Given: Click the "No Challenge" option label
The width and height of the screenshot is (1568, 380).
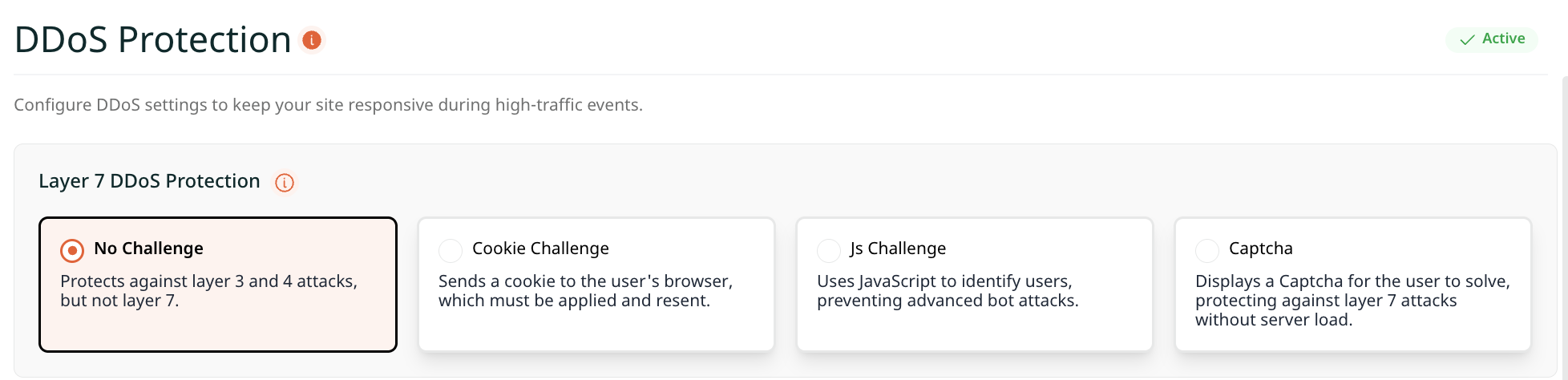Looking at the screenshot, I should (148, 249).
